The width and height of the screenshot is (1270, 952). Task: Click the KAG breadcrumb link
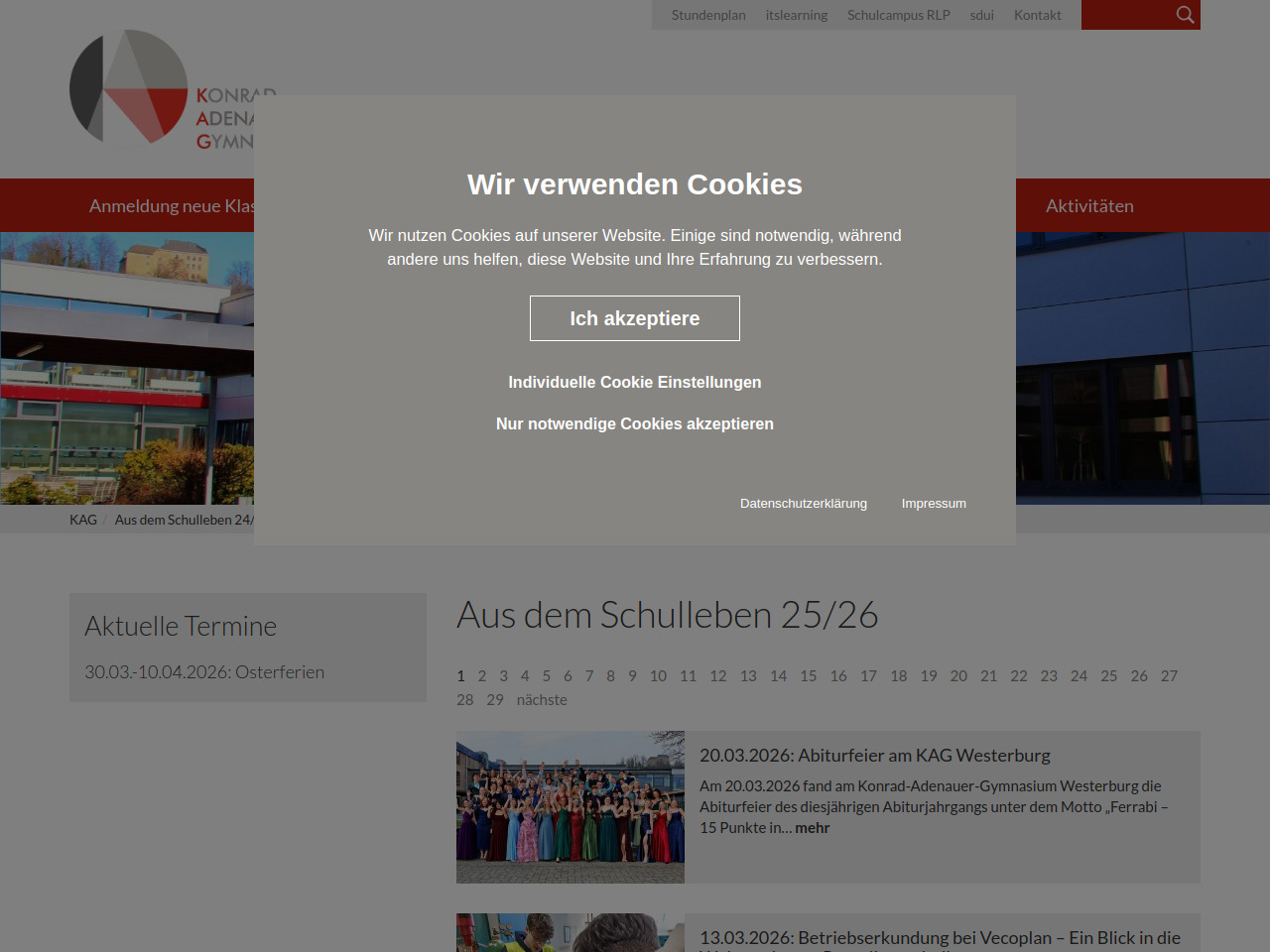[83, 520]
